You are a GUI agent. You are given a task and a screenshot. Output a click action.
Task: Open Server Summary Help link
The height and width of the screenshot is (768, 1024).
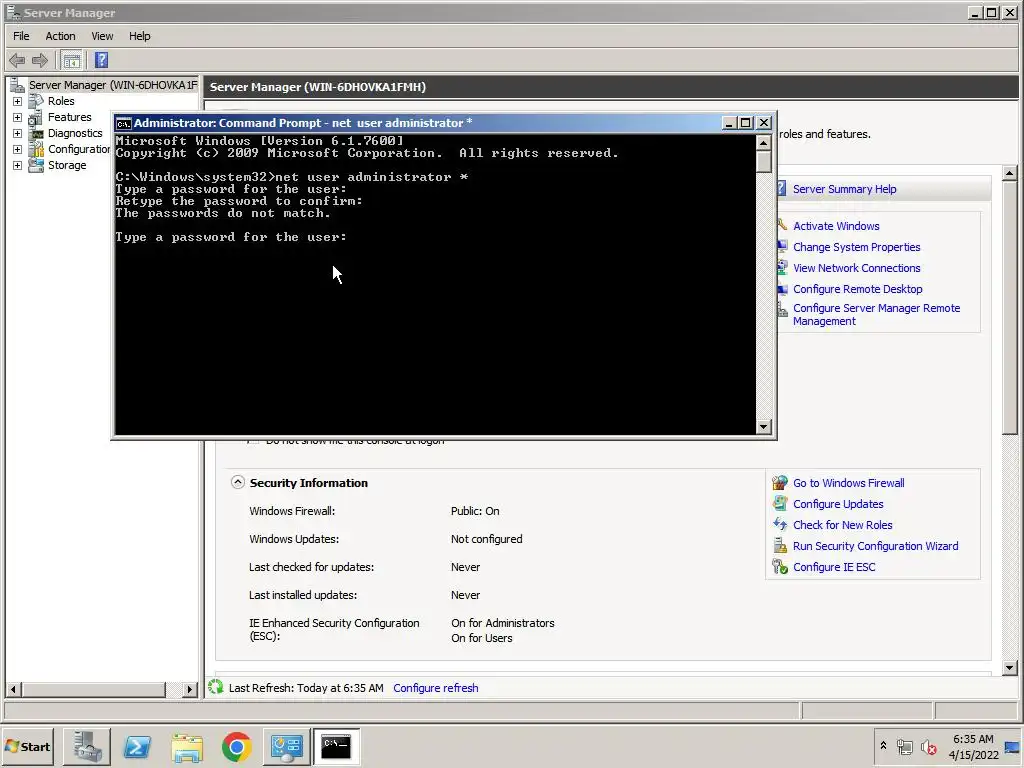tap(844, 189)
